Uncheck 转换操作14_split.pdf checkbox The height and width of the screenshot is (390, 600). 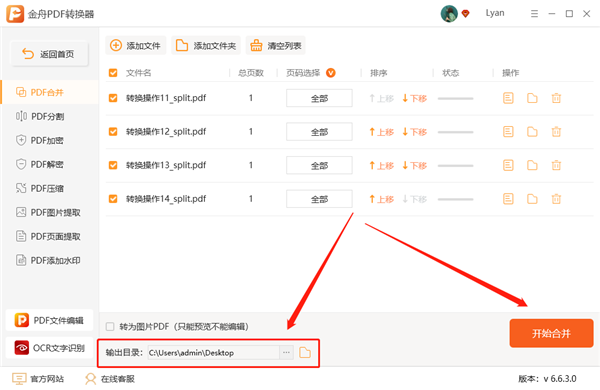(113, 199)
